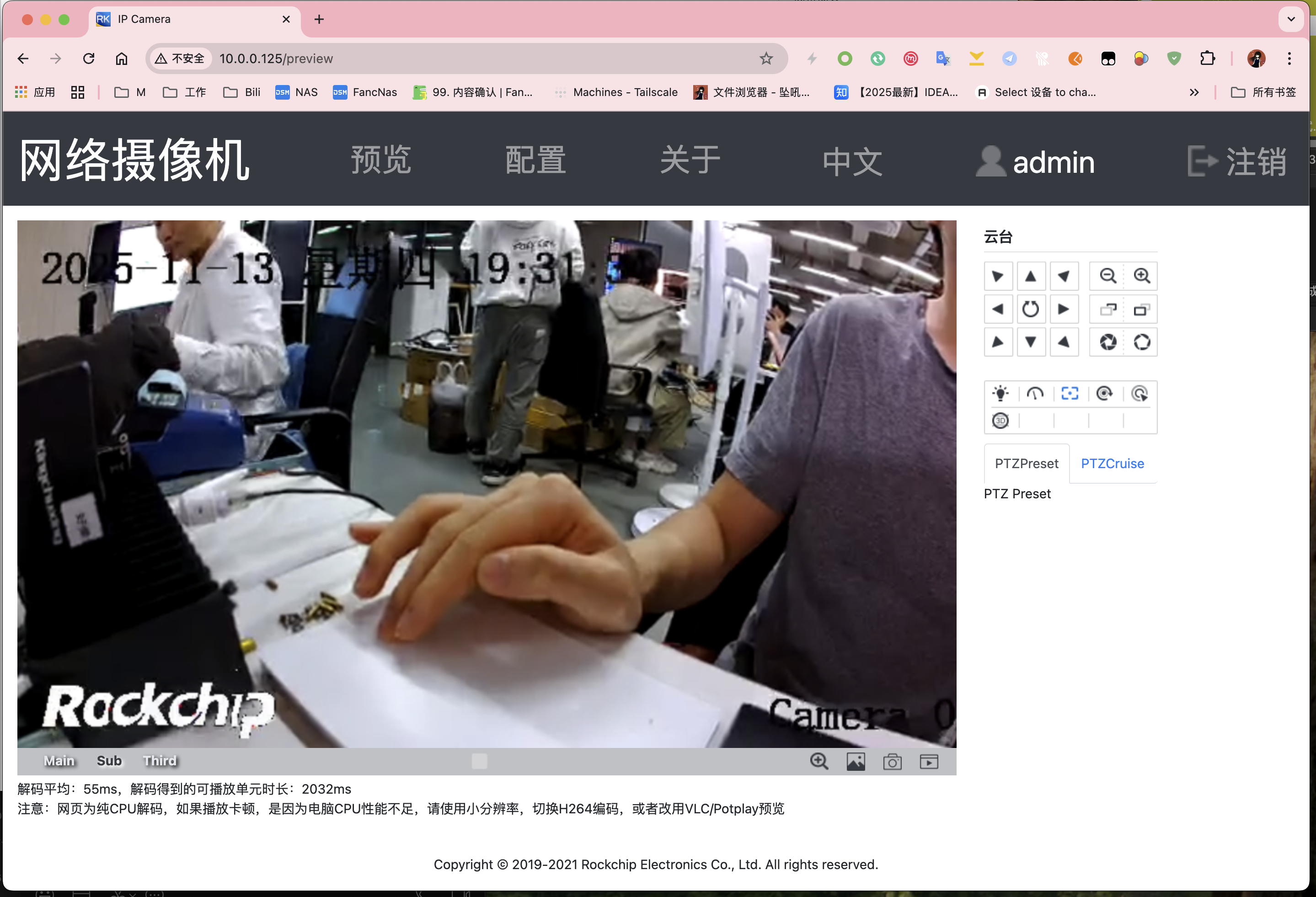Screen dimensions: 1316x897
Task: Click the PTZ zoom out magnifier icon
Action: click(1107, 276)
